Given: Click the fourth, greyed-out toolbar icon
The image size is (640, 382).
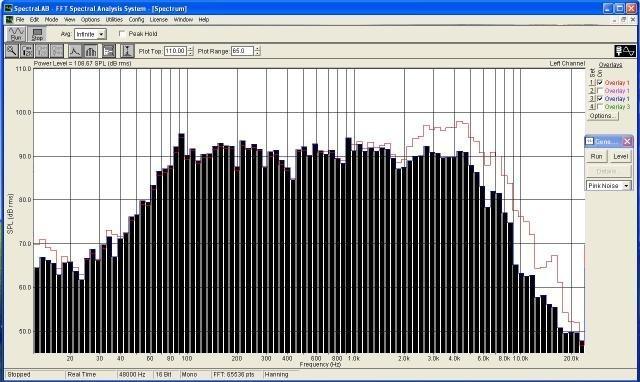Looking at the screenshot, I should pos(57,51).
